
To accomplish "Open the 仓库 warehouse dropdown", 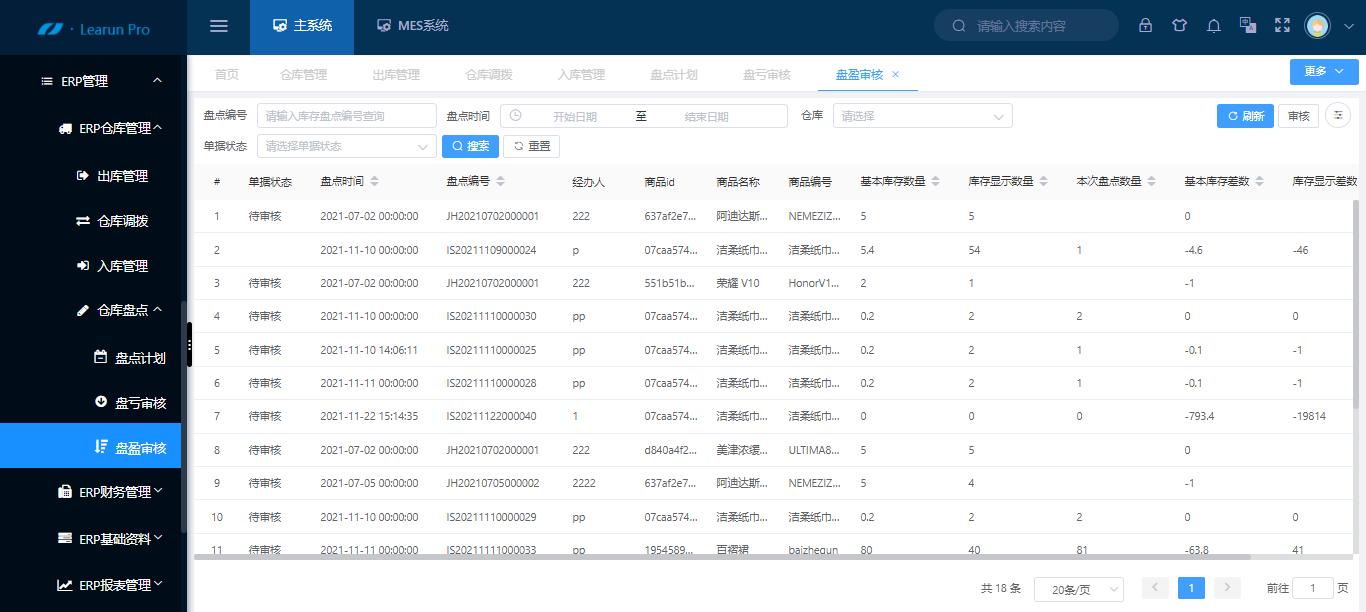I will click(x=920, y=115).
